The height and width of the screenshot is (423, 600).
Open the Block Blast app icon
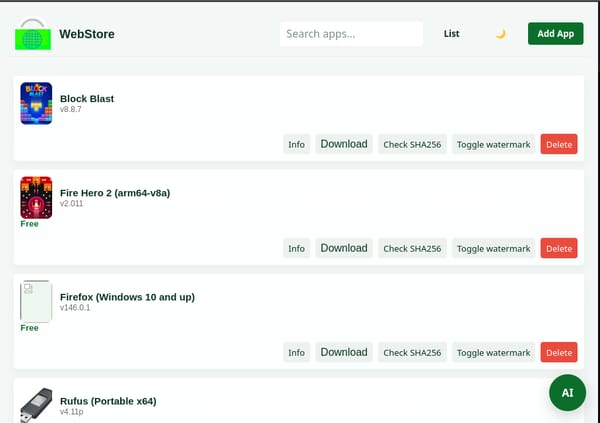(x=36, y=103)
